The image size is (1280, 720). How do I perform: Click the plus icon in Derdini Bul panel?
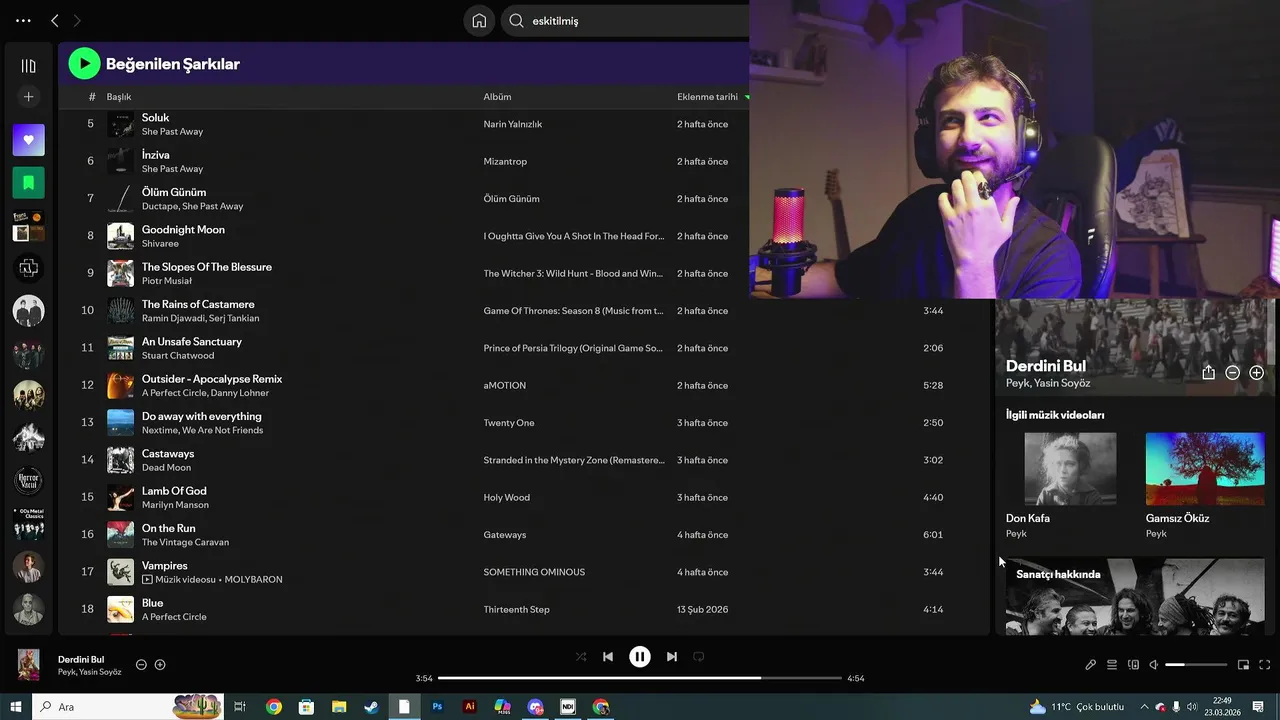pyautogui.click(x=1256, y=372)
